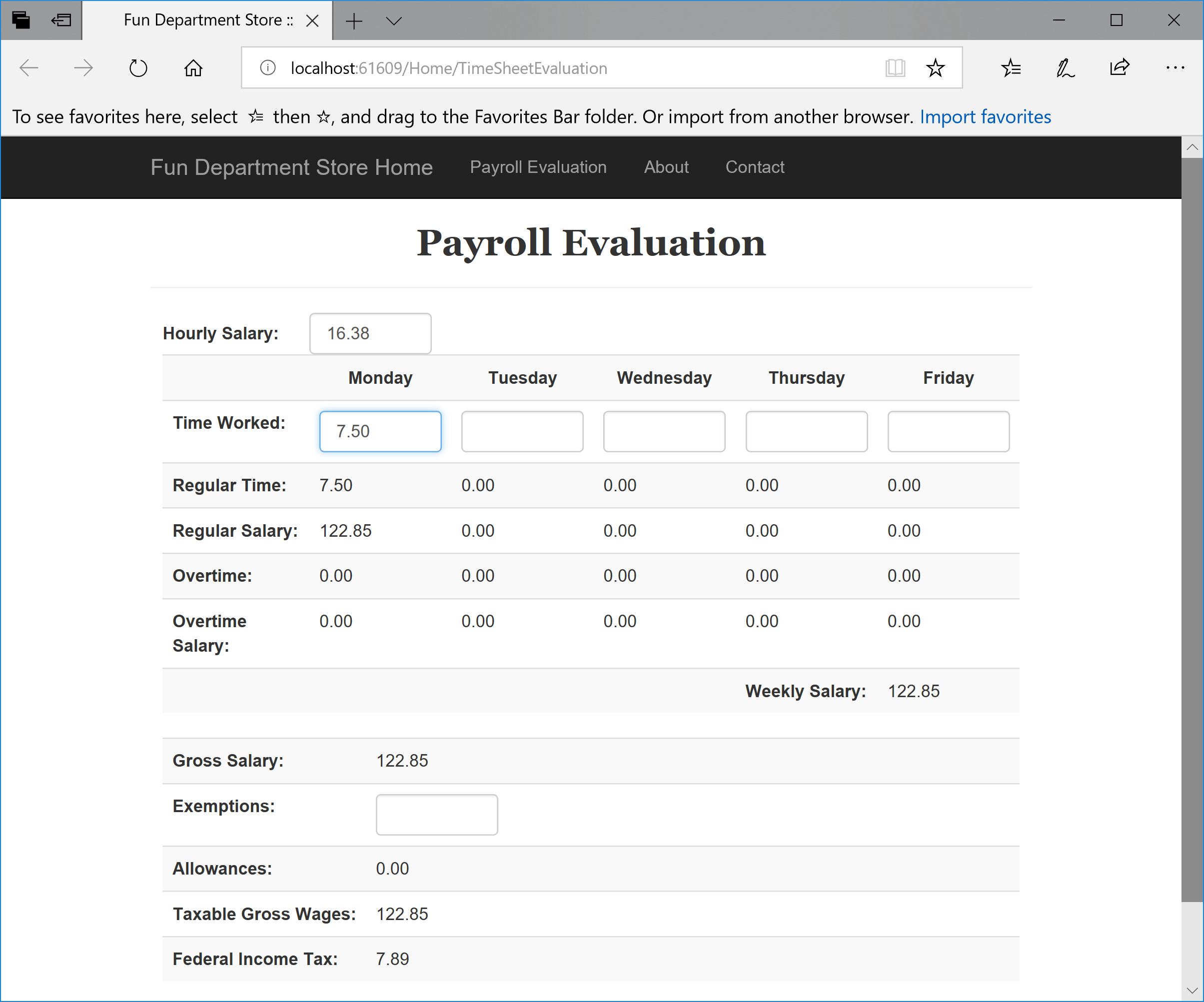Click the Thursday Time Worked field

pyautogui.click(x=806, y=432)
